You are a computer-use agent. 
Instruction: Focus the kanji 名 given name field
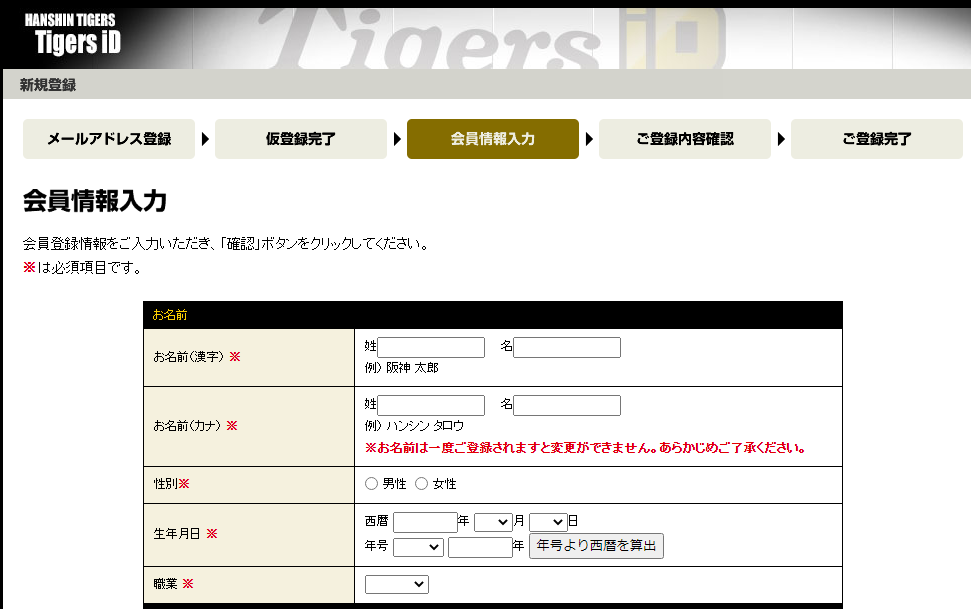click(567, 348)
